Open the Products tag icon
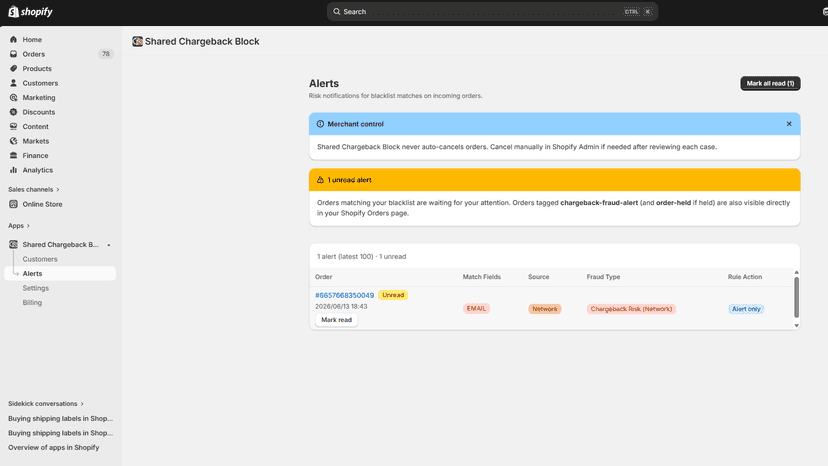This screenshot has width=828, height=466. coord(13,69)
